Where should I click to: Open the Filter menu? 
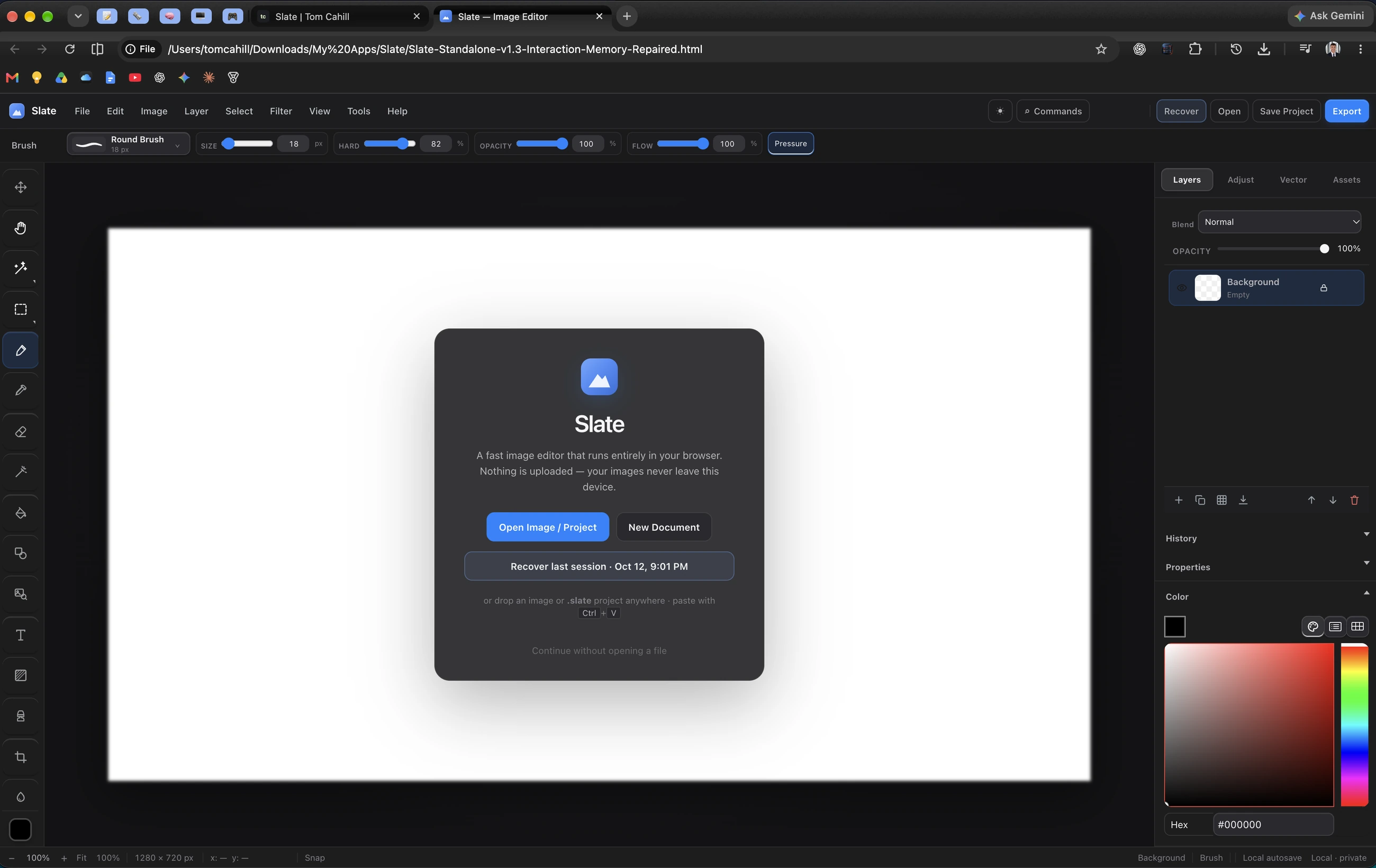click(280, 111)
